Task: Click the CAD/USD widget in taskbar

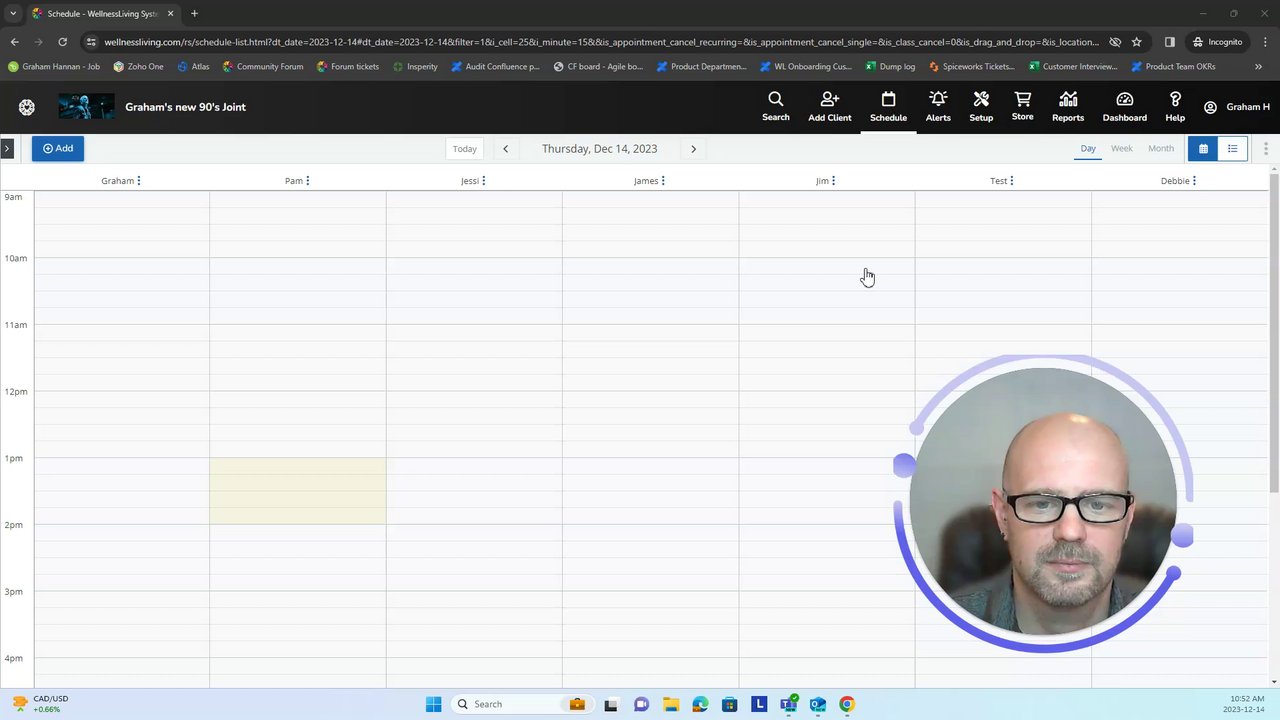Action: (x=40, y=704)
